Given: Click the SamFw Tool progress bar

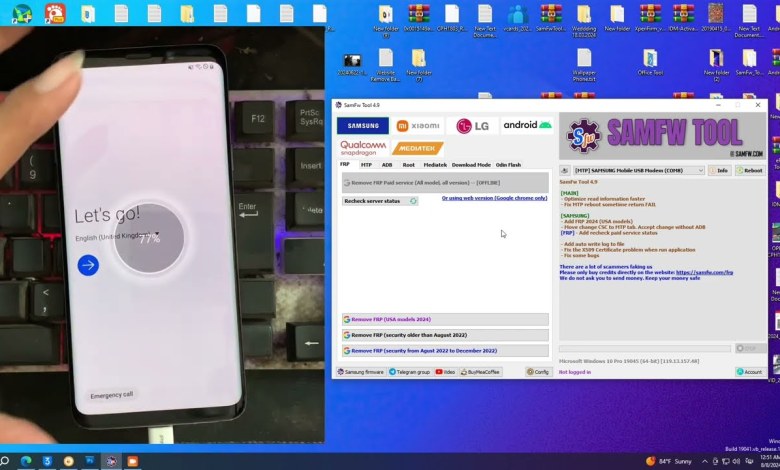Looking at the screenshot, I should pyautogui.click(x=645, y=349).
